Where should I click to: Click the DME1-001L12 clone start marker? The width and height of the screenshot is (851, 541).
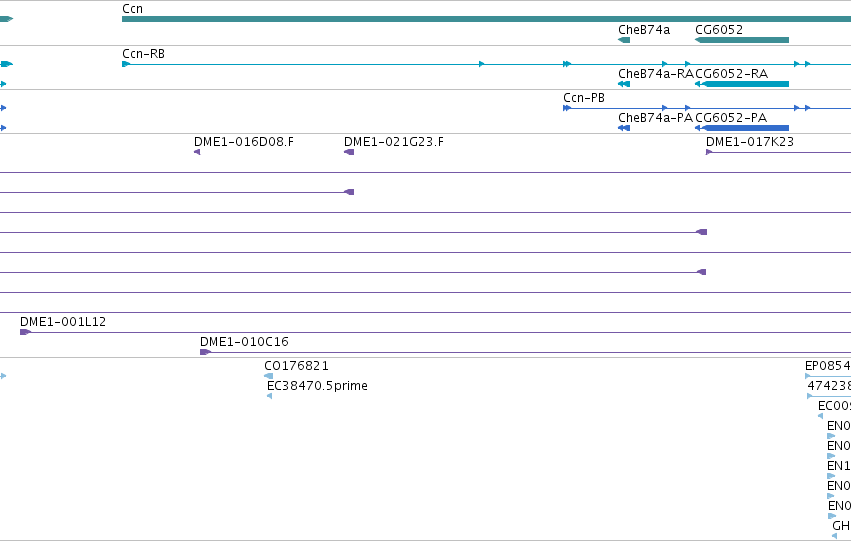26,332
